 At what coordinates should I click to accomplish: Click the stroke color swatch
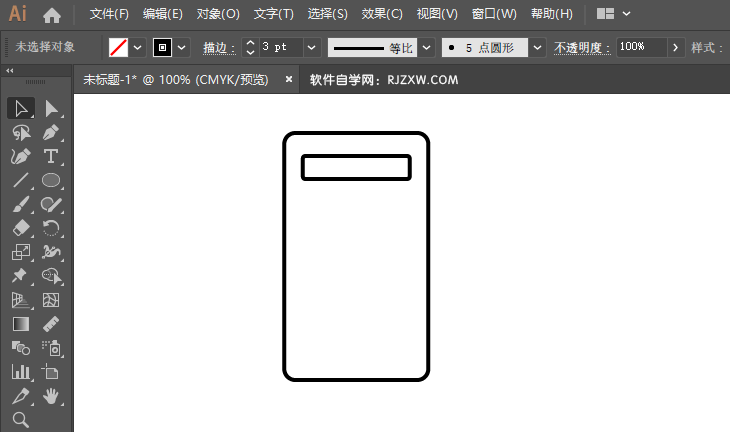click(x=162, y=47)
